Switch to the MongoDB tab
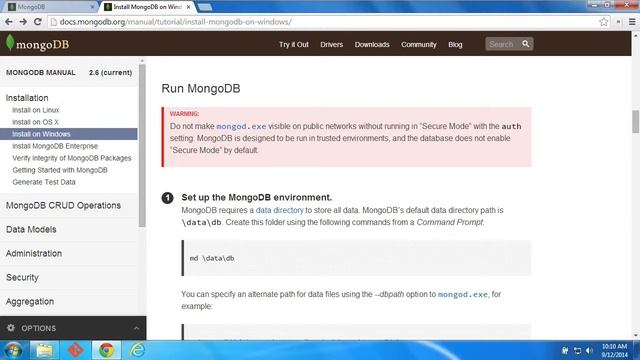Screen dimensions: 640x360 tap(49, 7)
